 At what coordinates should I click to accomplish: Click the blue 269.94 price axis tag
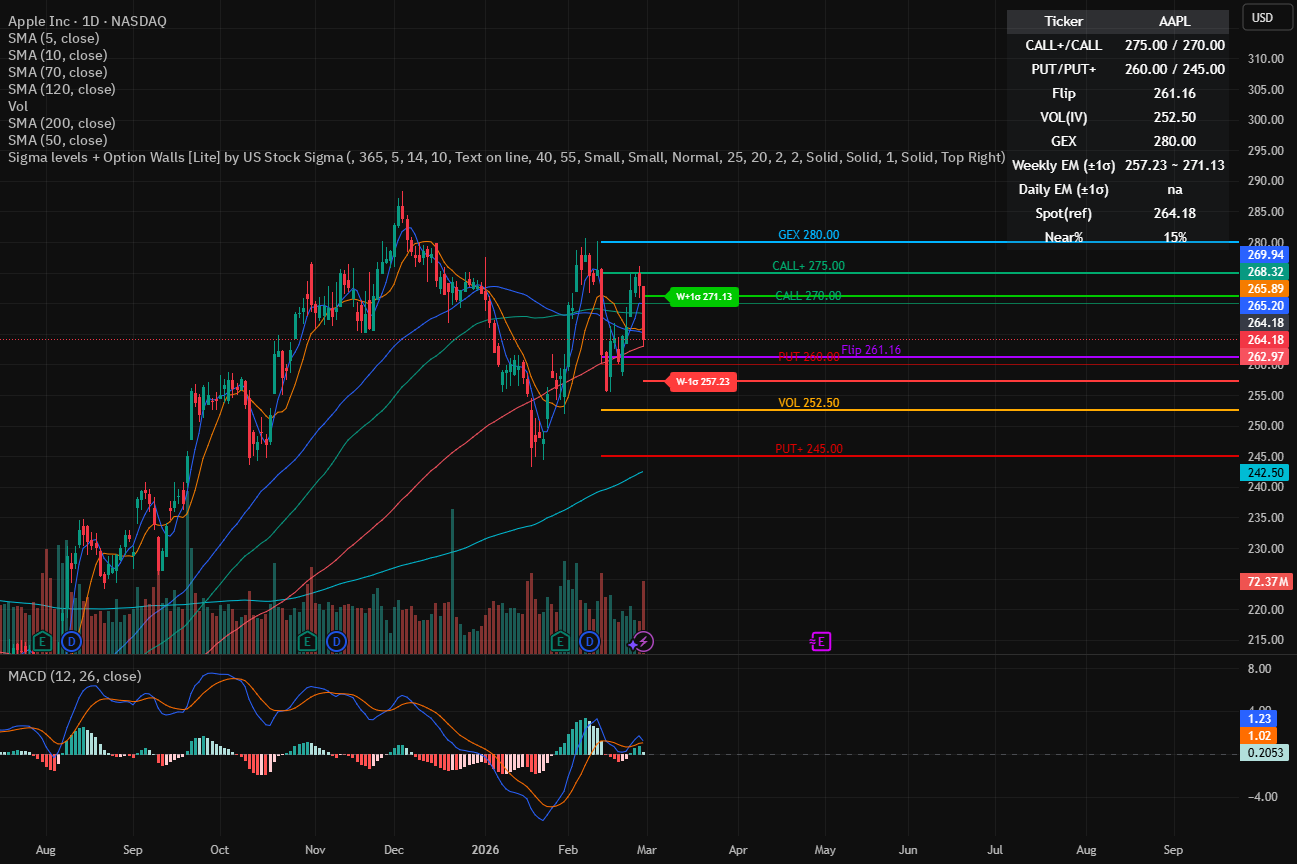[1266, 255]
